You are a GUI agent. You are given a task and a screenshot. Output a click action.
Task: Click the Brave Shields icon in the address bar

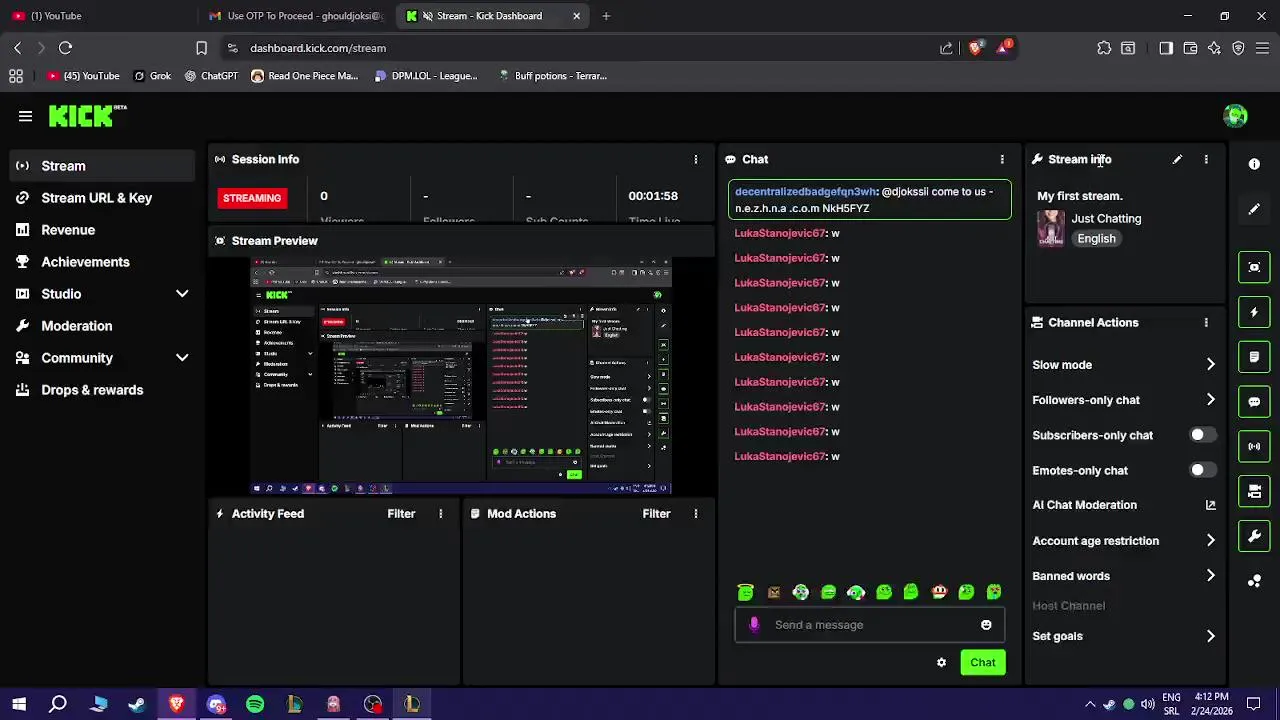coord(975,47)
